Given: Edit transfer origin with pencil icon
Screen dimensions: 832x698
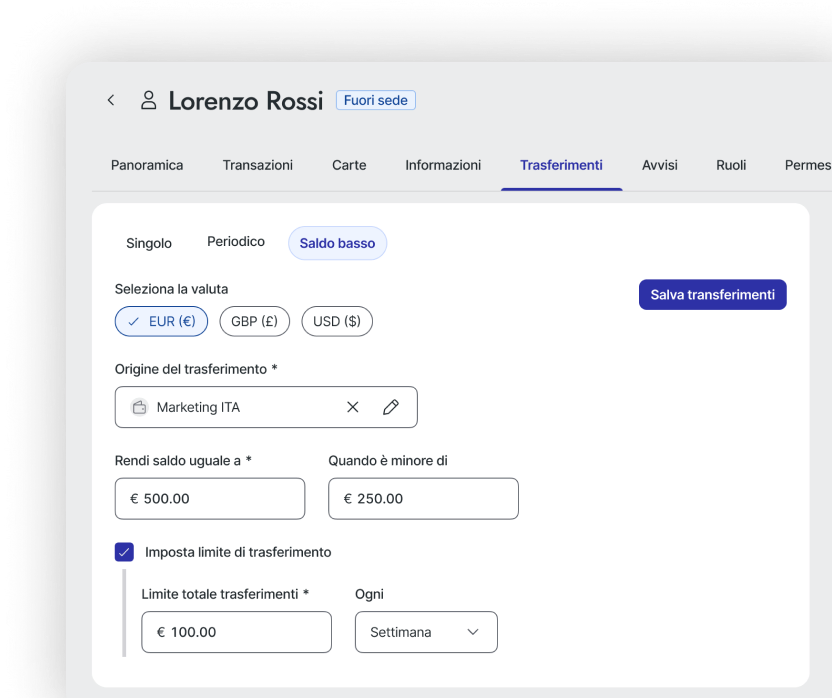Looking at the screenshot, I should coord(391,407).
